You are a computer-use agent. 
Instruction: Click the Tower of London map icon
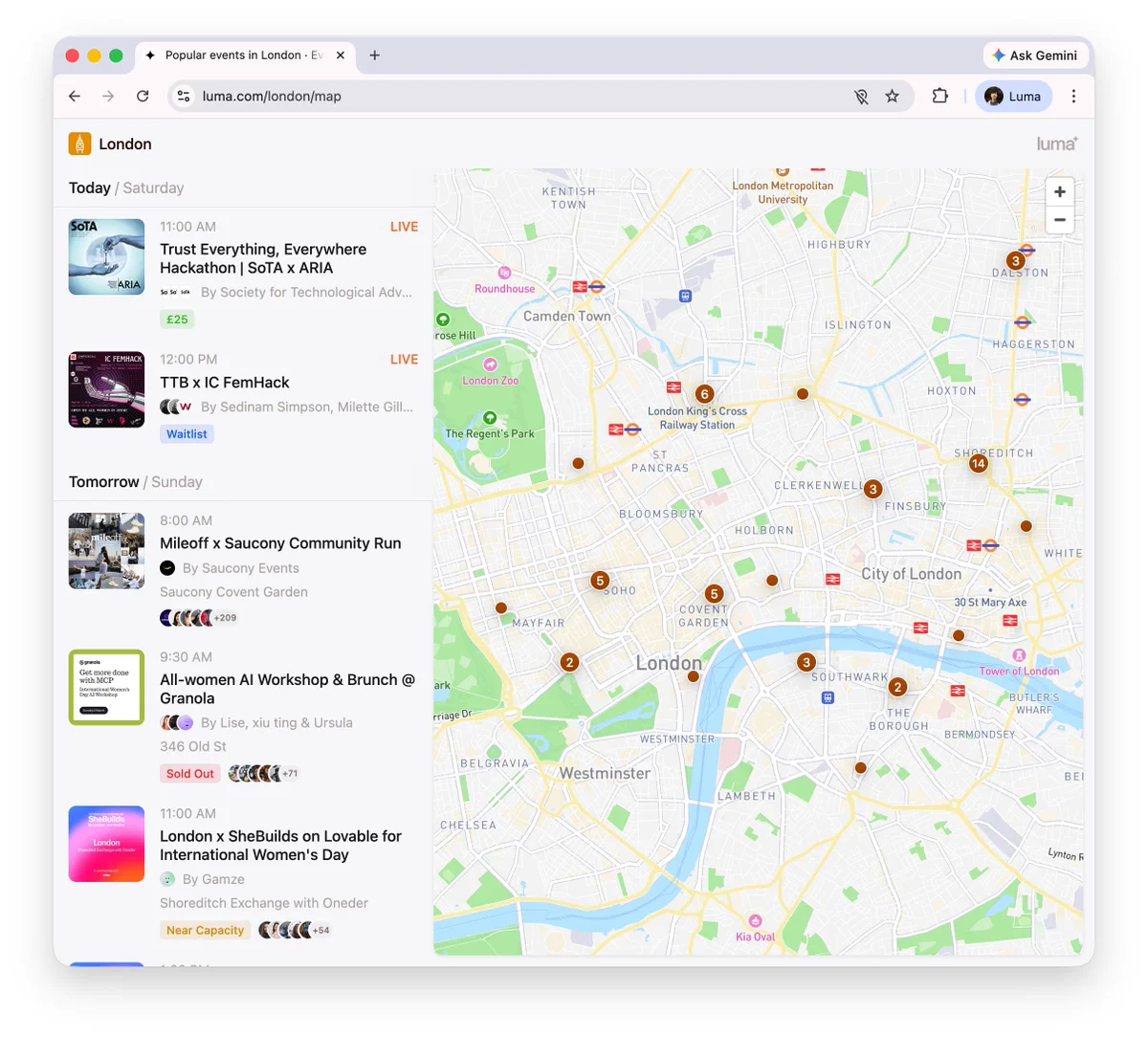coord(1019,655)
